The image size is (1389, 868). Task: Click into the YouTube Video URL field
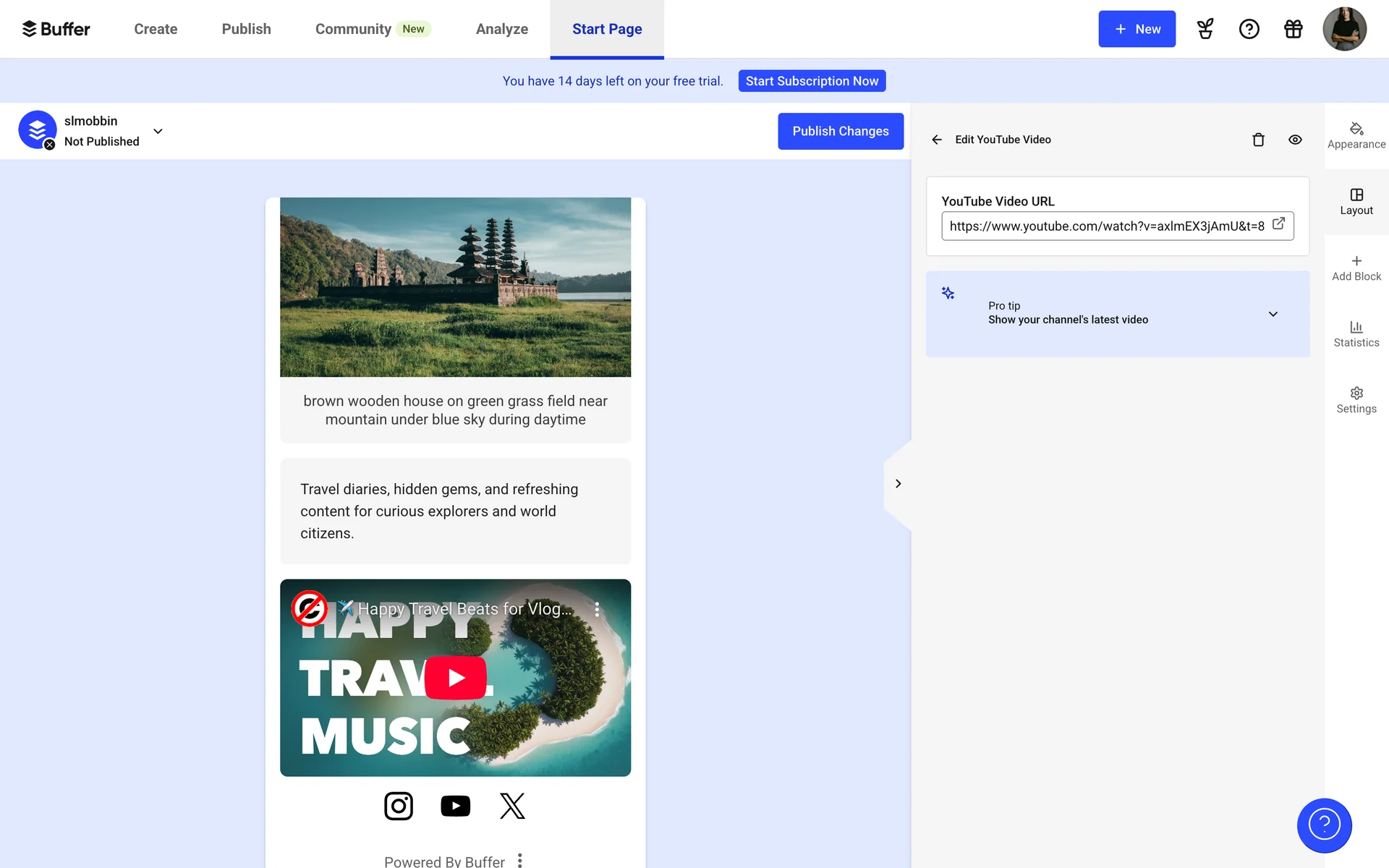tap(1105, 226)
